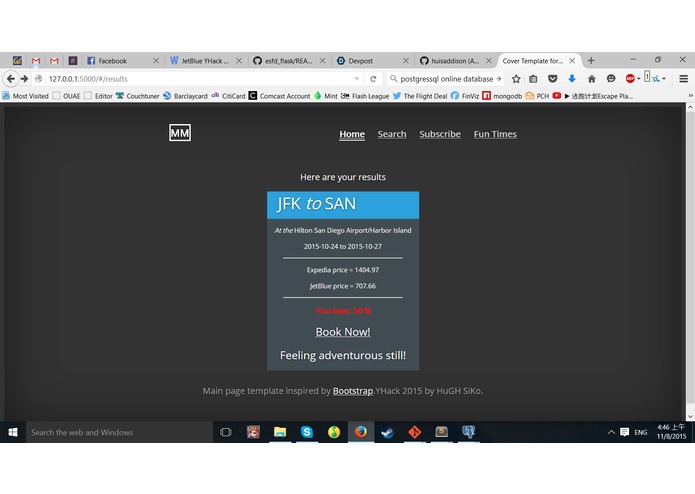Open Fun Times in site navigation

tap(495, 134)
